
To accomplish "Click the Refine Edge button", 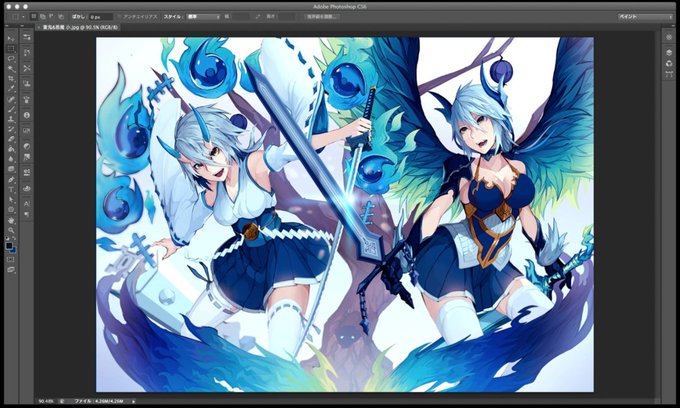I will coord(322,17).
